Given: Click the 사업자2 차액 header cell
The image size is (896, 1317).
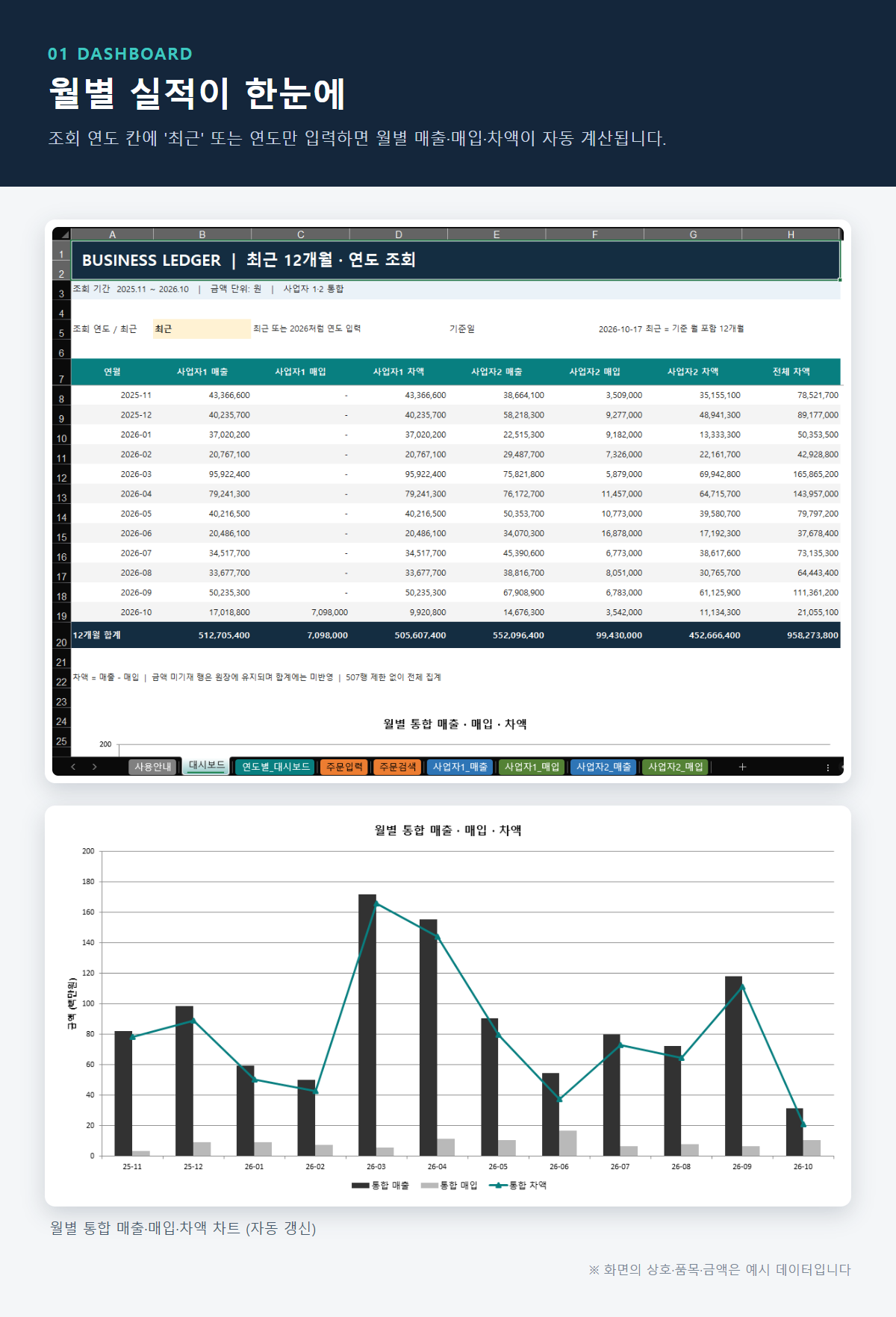Looking at the screenshot, I should [693, 372].
